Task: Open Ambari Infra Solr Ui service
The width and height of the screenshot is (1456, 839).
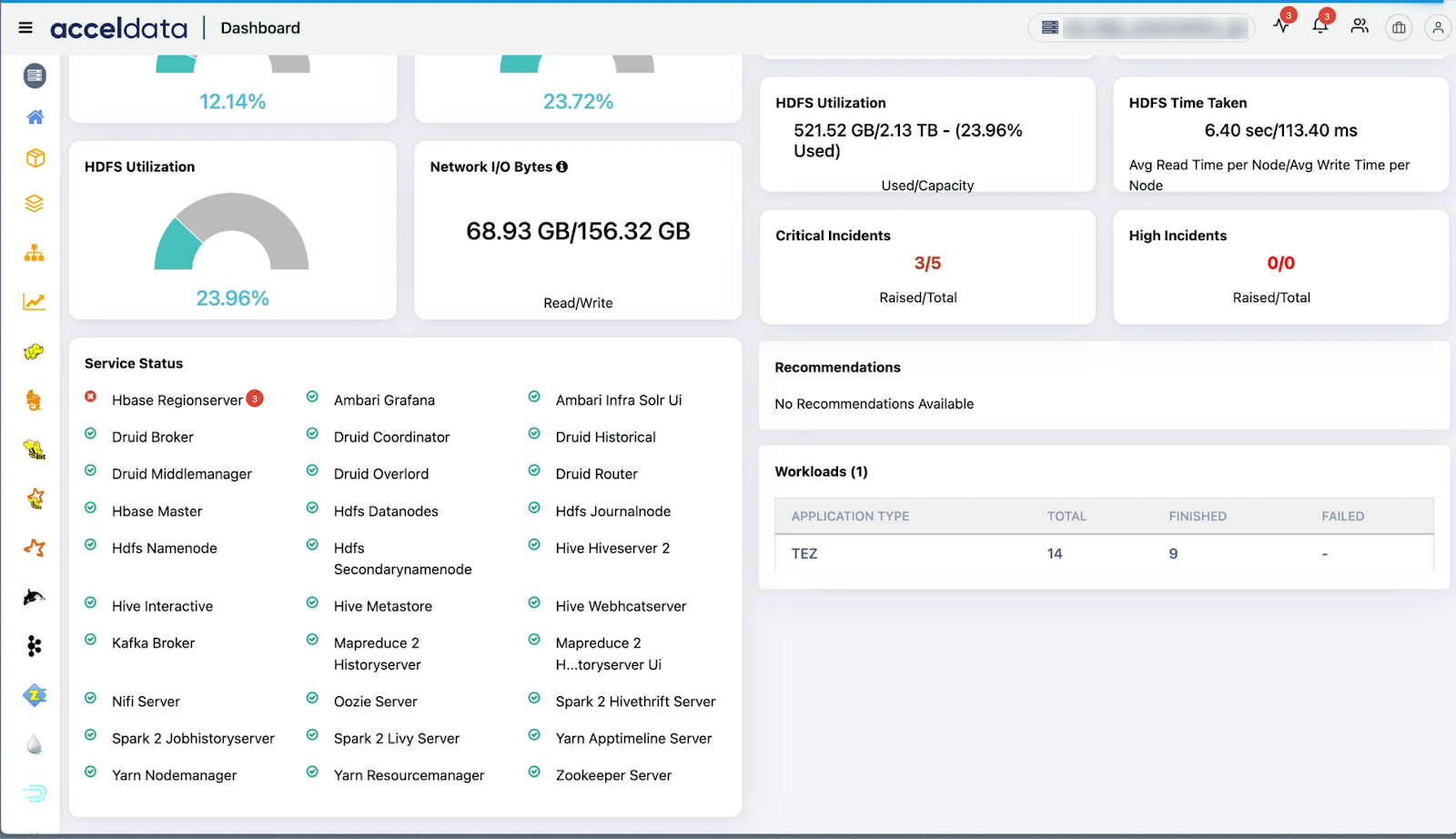Action: pos(619,400)
